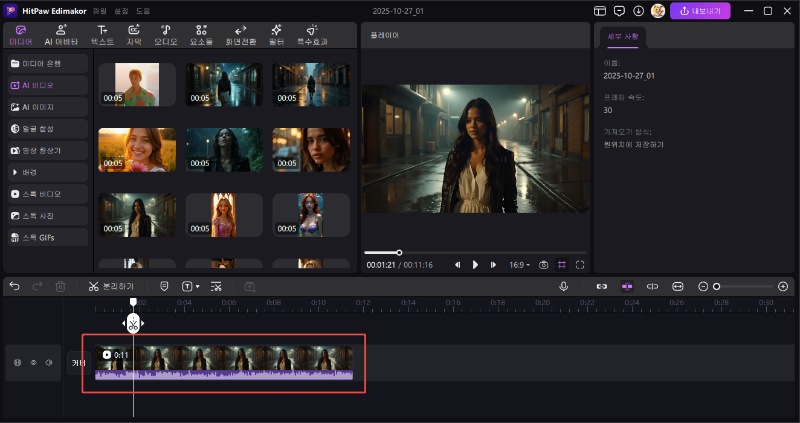
Task: Switch to the 텍스트 tab
Action: 102,35
